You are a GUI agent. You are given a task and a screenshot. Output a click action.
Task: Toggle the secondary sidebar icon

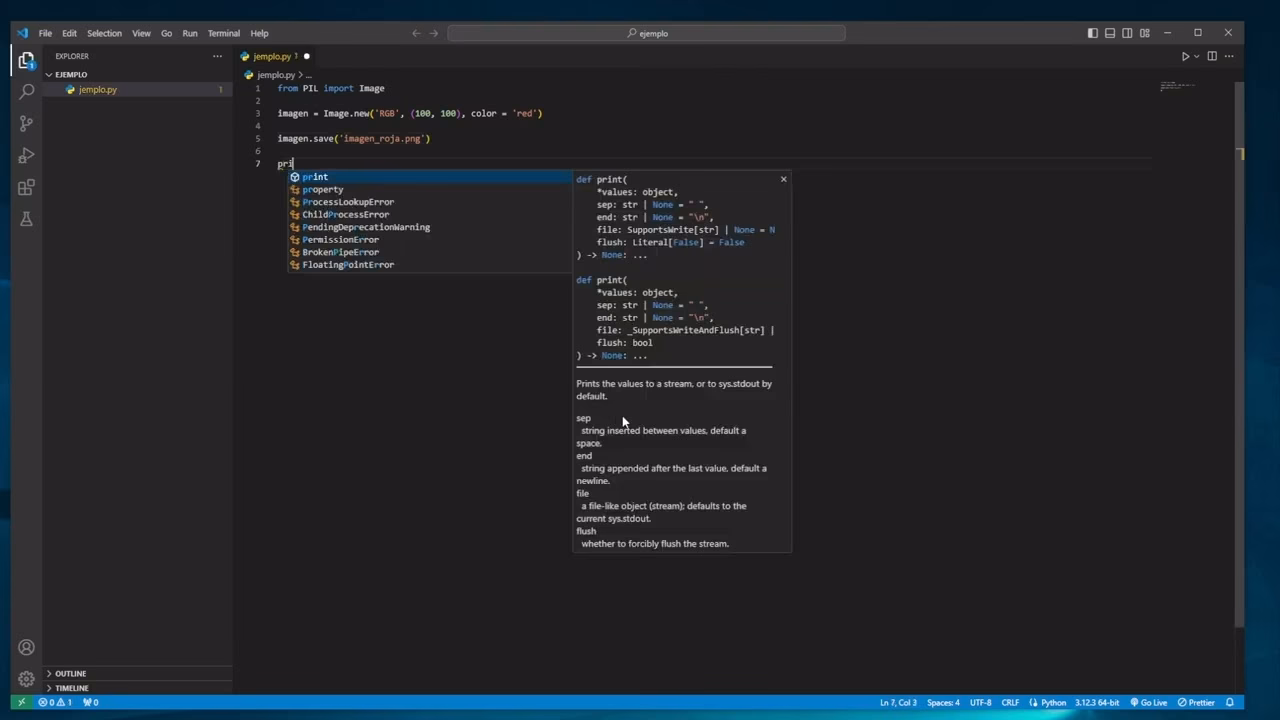(x=1126, y=33)
